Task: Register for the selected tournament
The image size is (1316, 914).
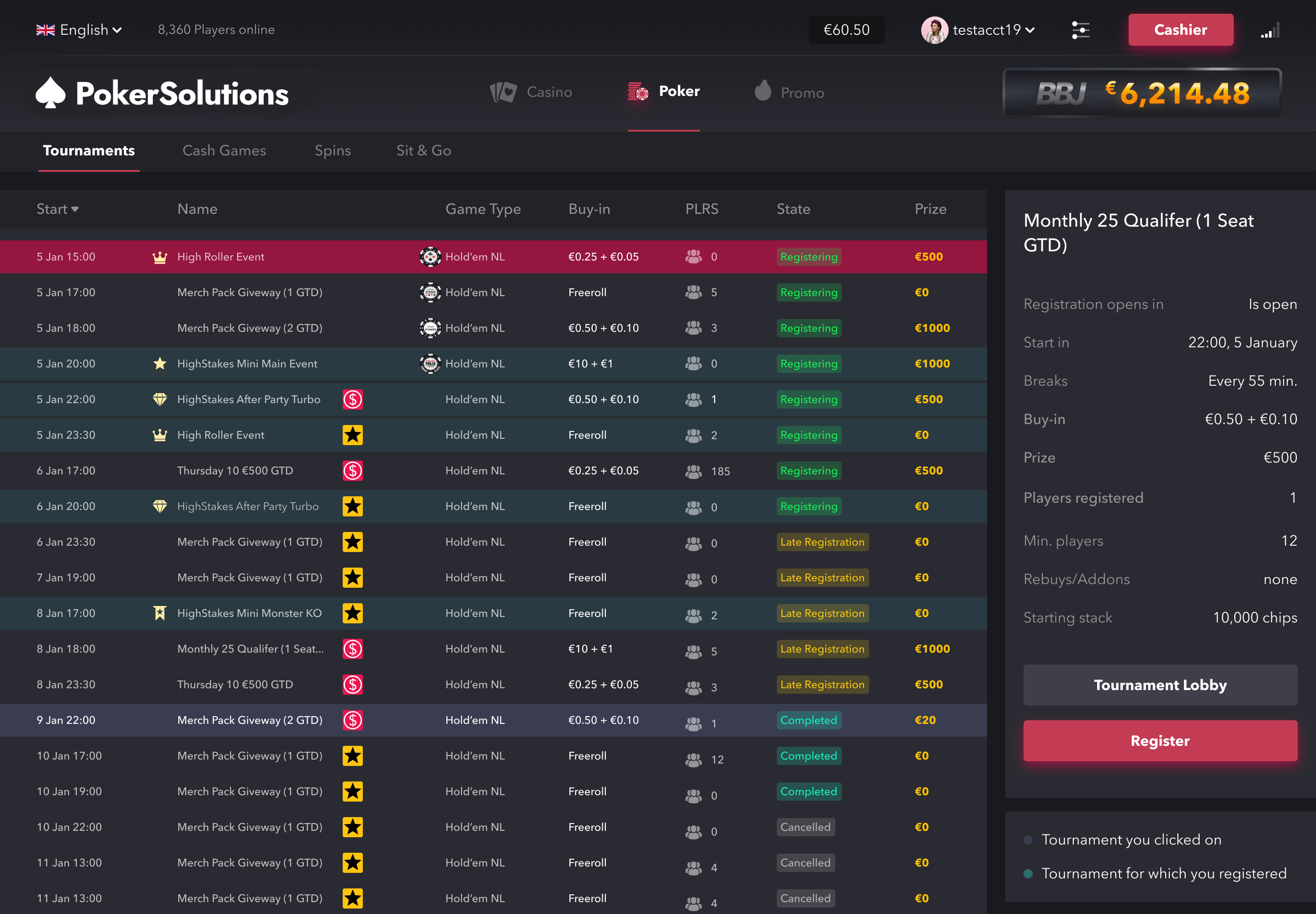Action: pos(1160,740)
